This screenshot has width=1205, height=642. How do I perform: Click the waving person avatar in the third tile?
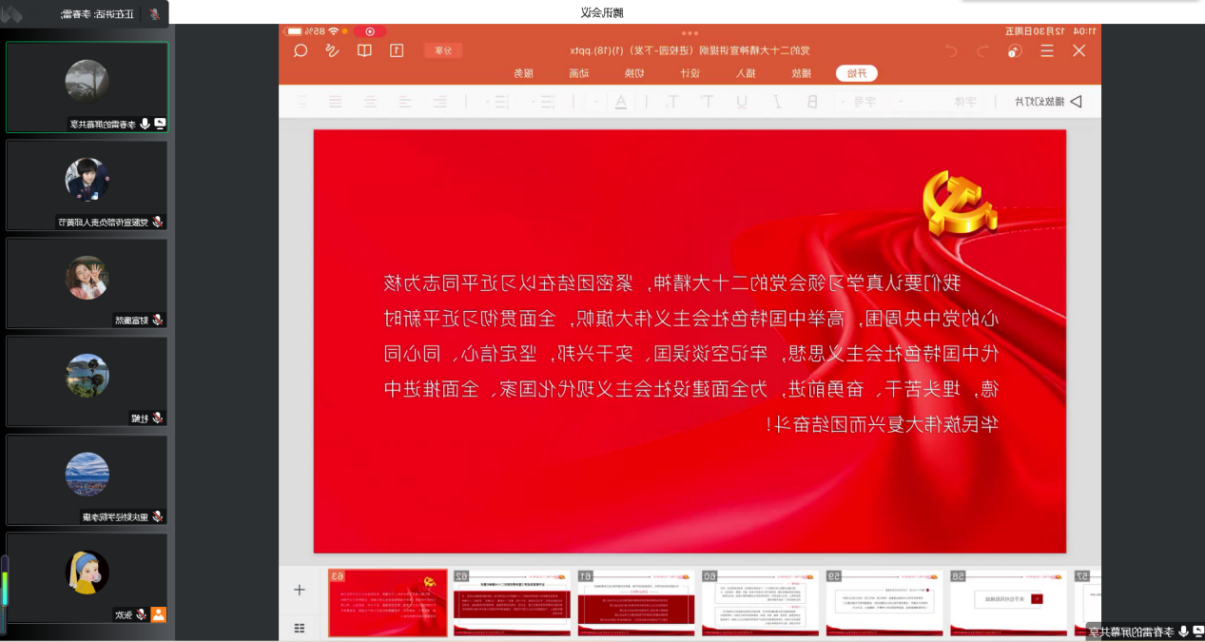(87, 277)
